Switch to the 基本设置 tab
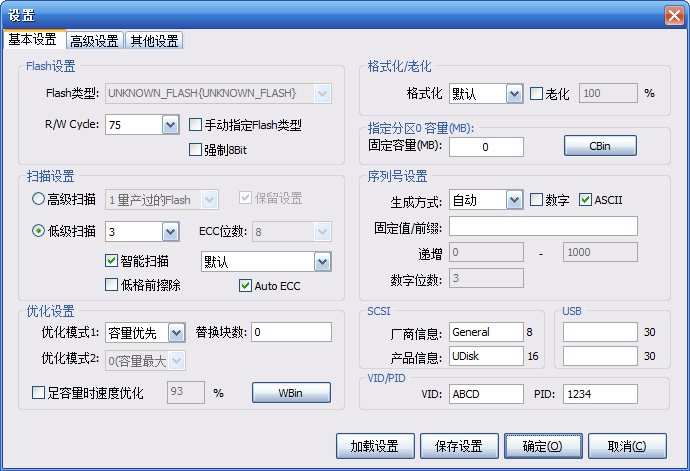Viewport: 690px width, 471px height. [x=34, y=40]
